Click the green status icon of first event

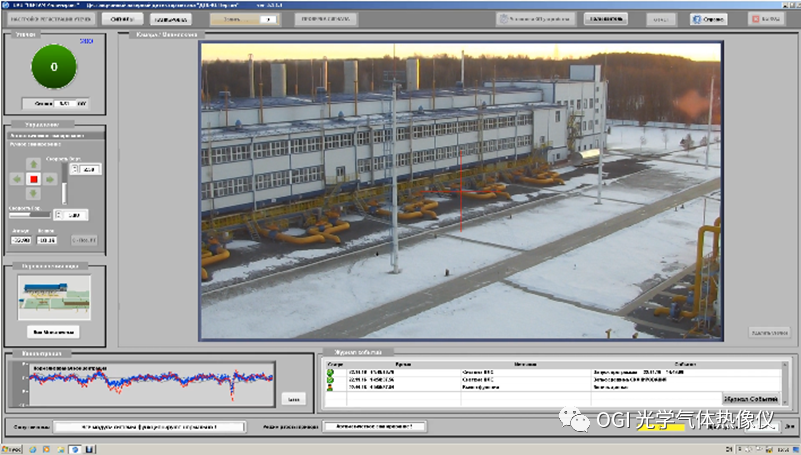pyautogui.click(x=330, y=372)
